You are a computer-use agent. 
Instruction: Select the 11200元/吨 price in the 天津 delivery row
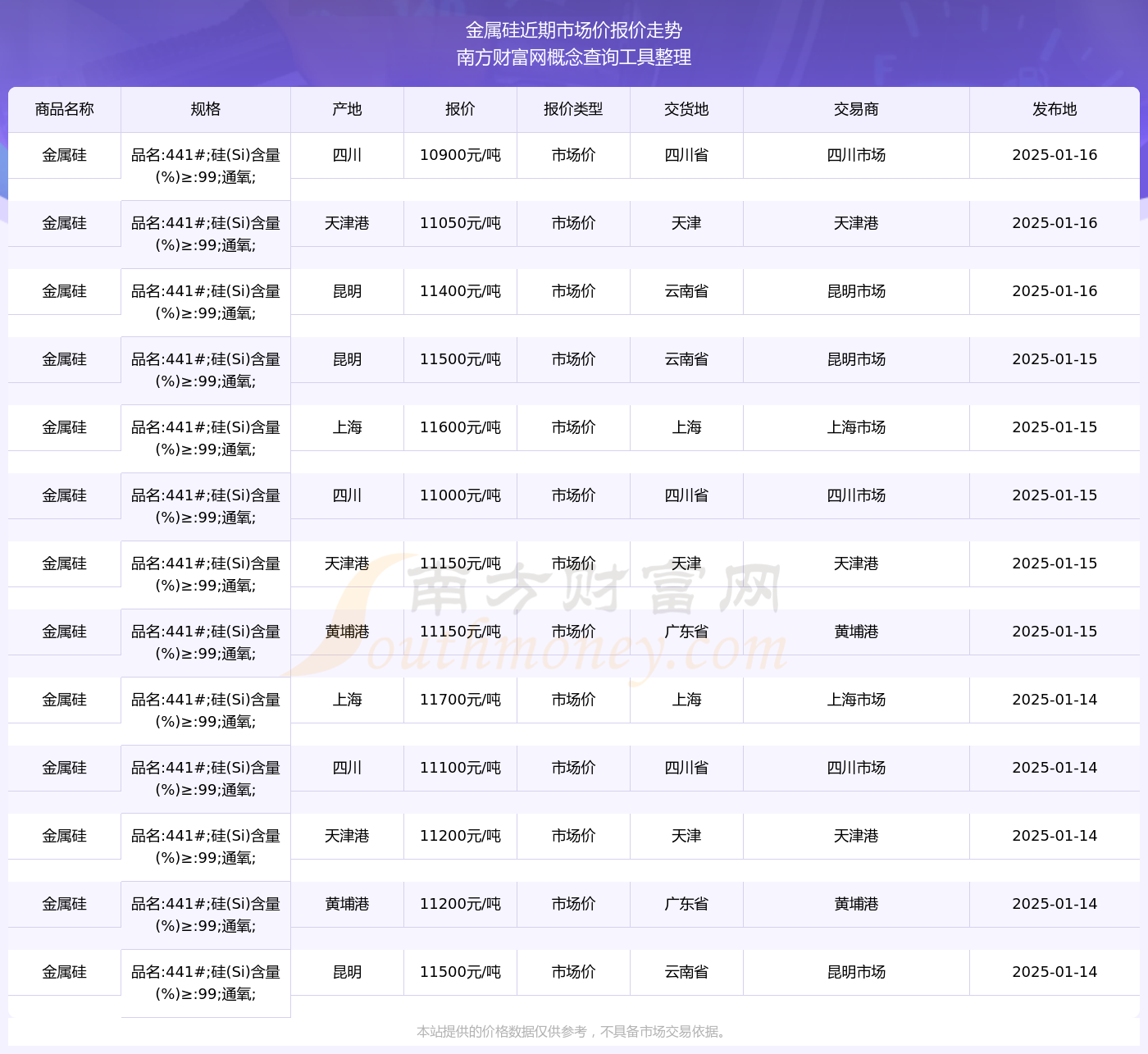click(461, 836)
